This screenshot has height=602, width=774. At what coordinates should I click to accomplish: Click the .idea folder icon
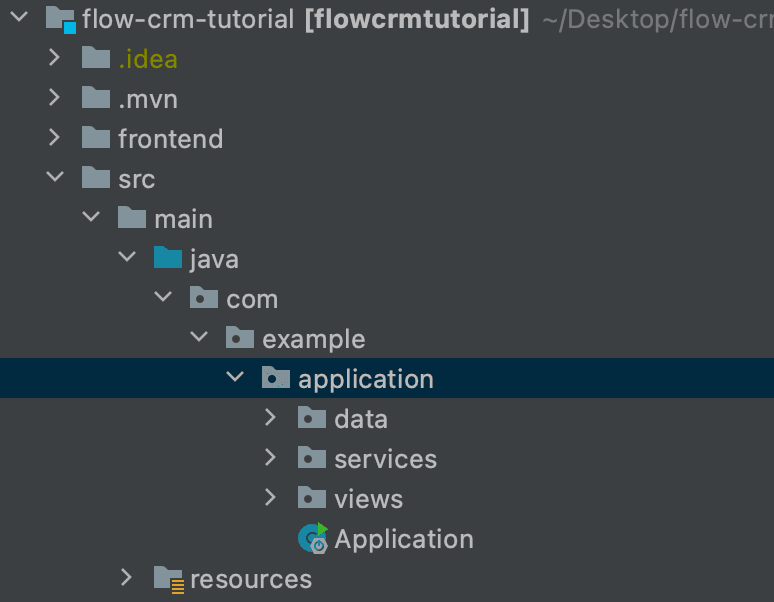click(x=96, y=57)
